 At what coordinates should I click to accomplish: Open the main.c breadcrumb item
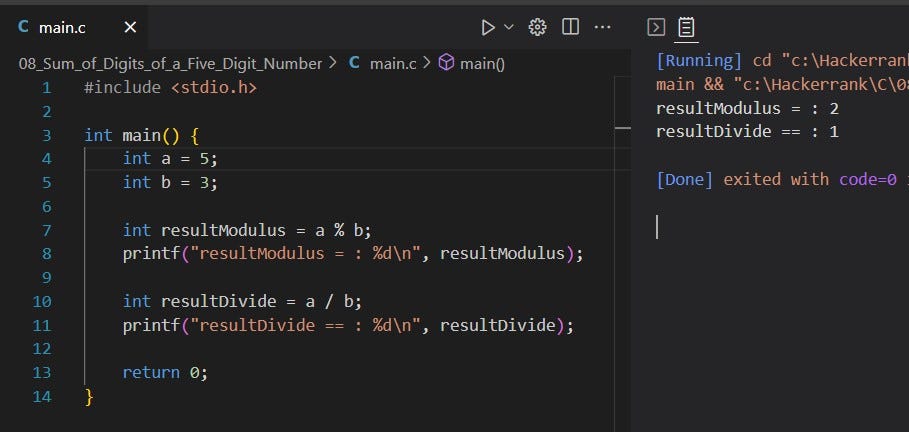coord(393,64)
